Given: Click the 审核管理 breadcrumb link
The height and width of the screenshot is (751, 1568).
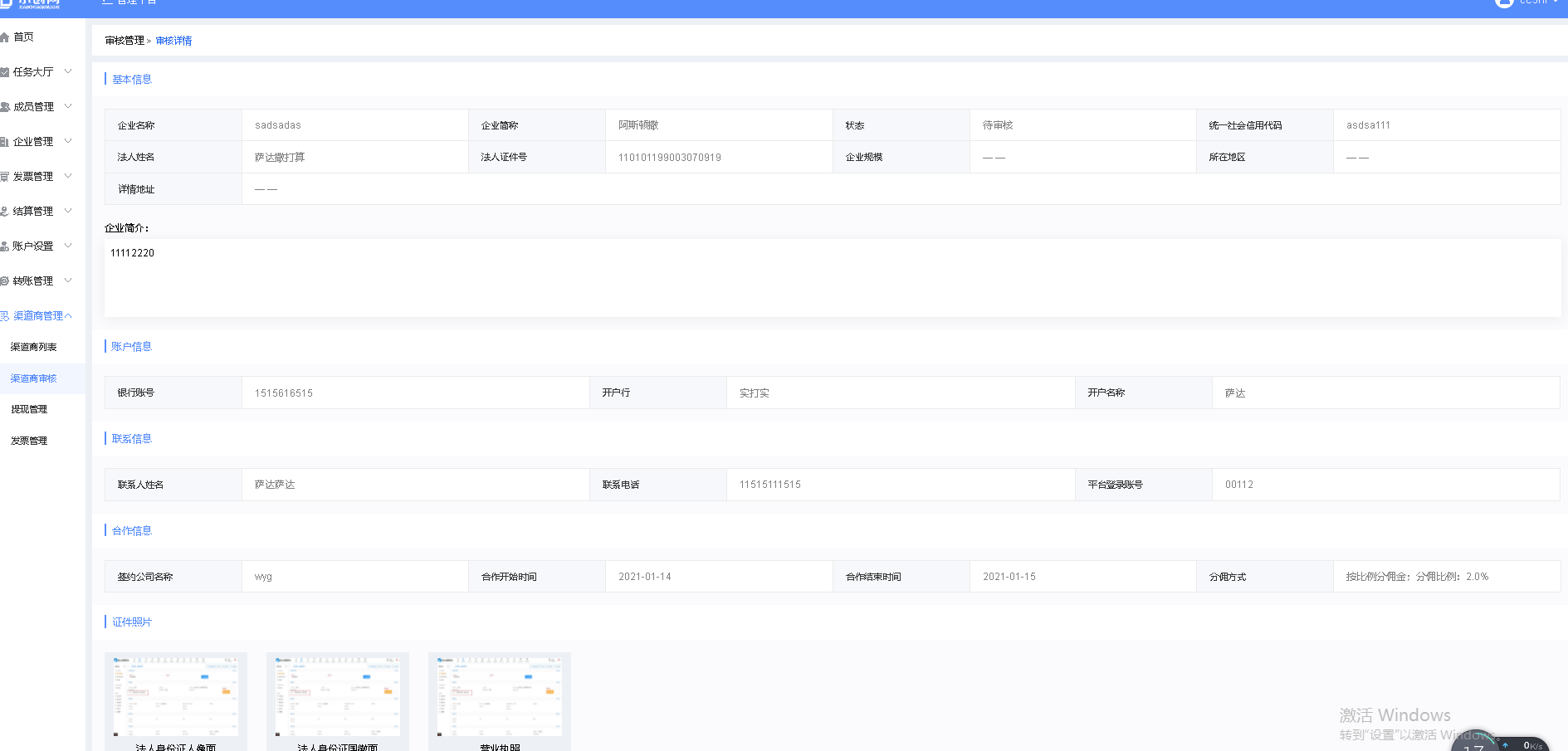Looking at the screenshot, I should pos(125,41).
